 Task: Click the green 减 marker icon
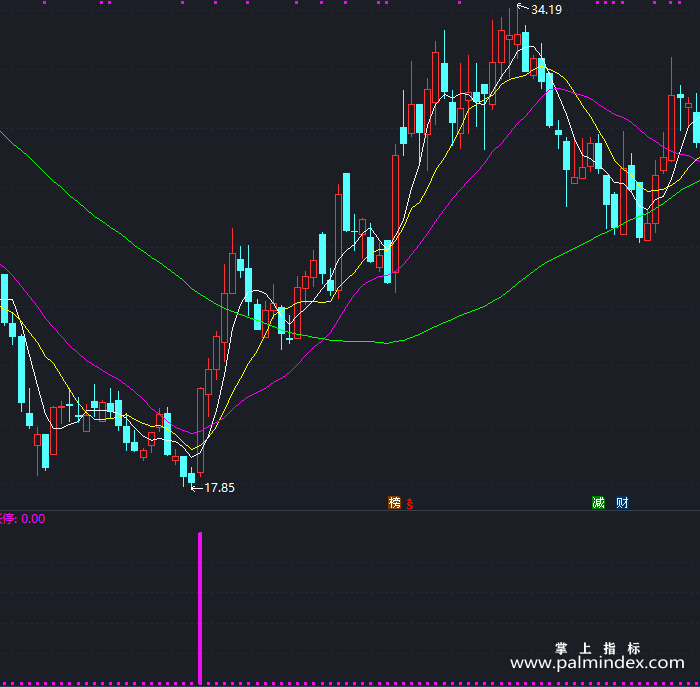coord(598,503)
